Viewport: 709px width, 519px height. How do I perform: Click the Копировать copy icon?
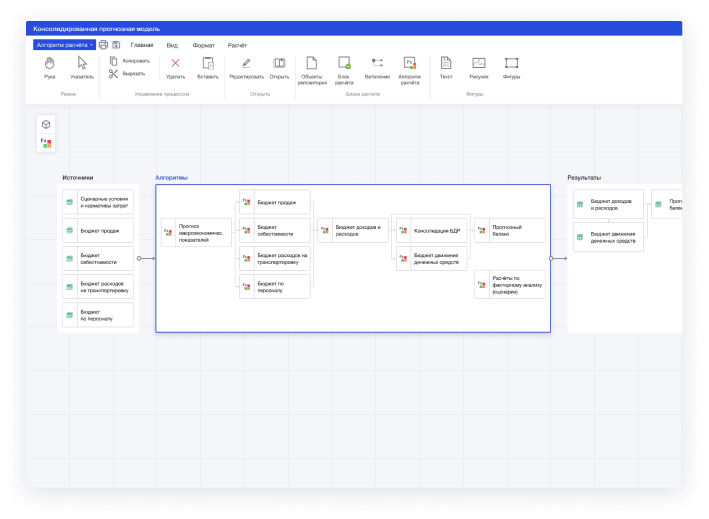click(113, 61)
